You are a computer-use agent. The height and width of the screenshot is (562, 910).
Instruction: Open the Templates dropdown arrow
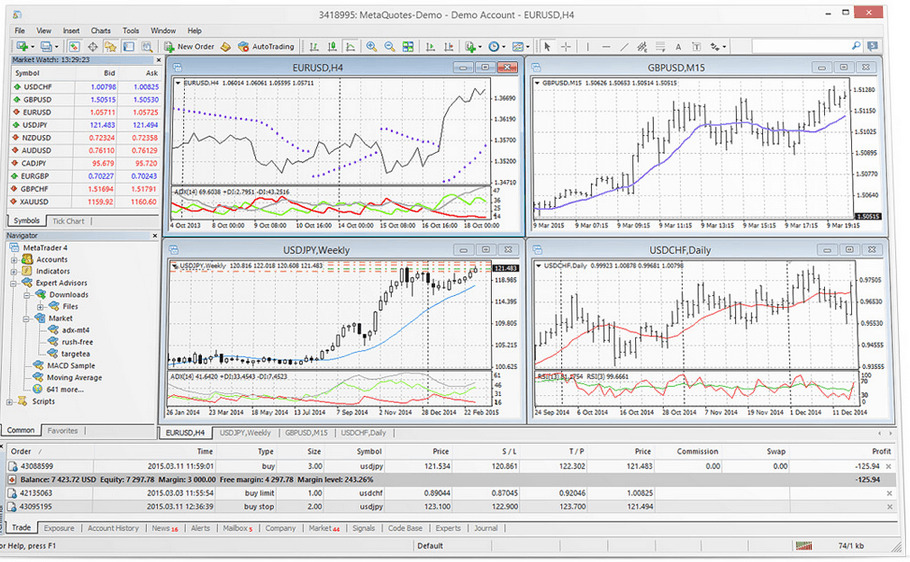coord(528,47)
